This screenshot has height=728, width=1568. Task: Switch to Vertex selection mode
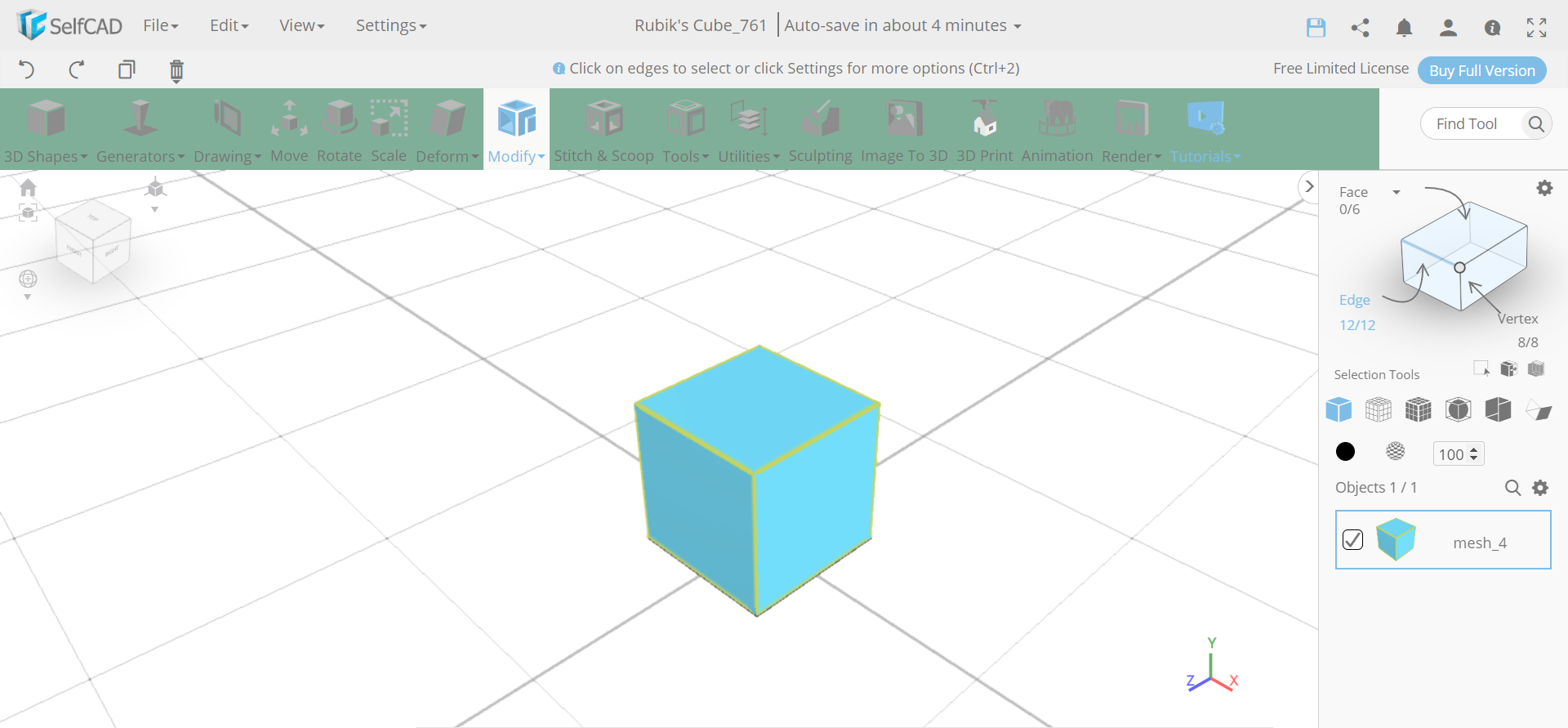click(x=1517, y=319)
